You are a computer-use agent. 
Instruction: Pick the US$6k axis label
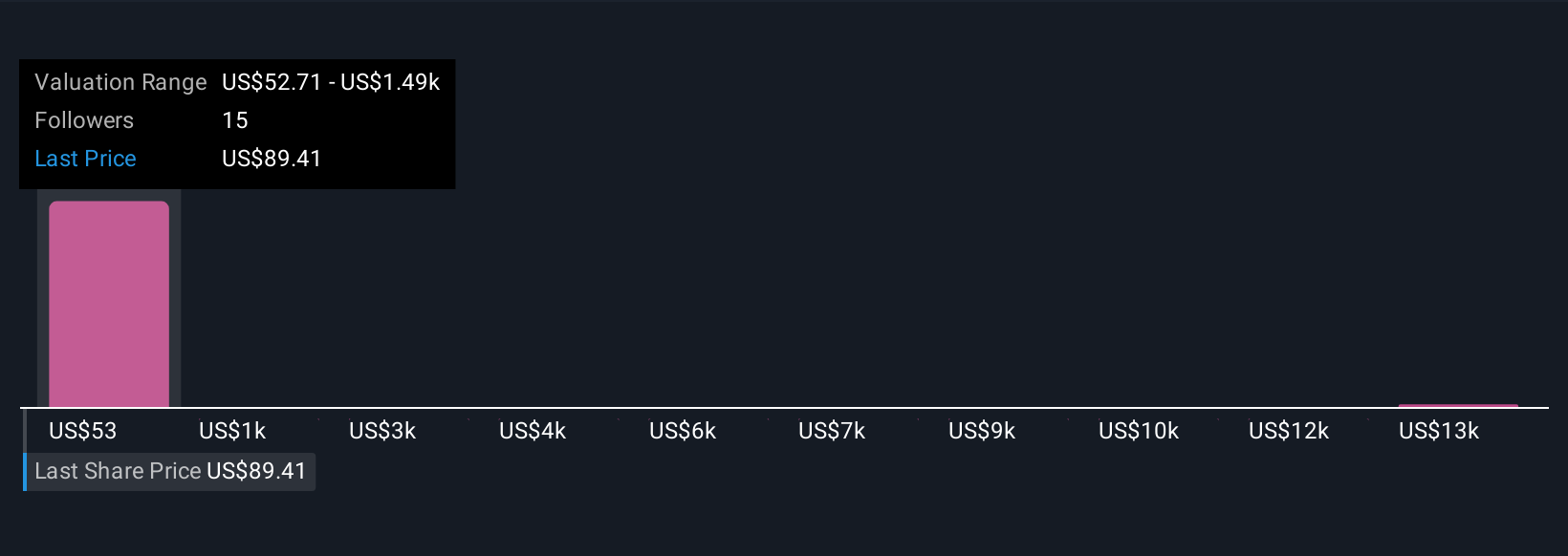pyautogui.click(x=683, y=431)
